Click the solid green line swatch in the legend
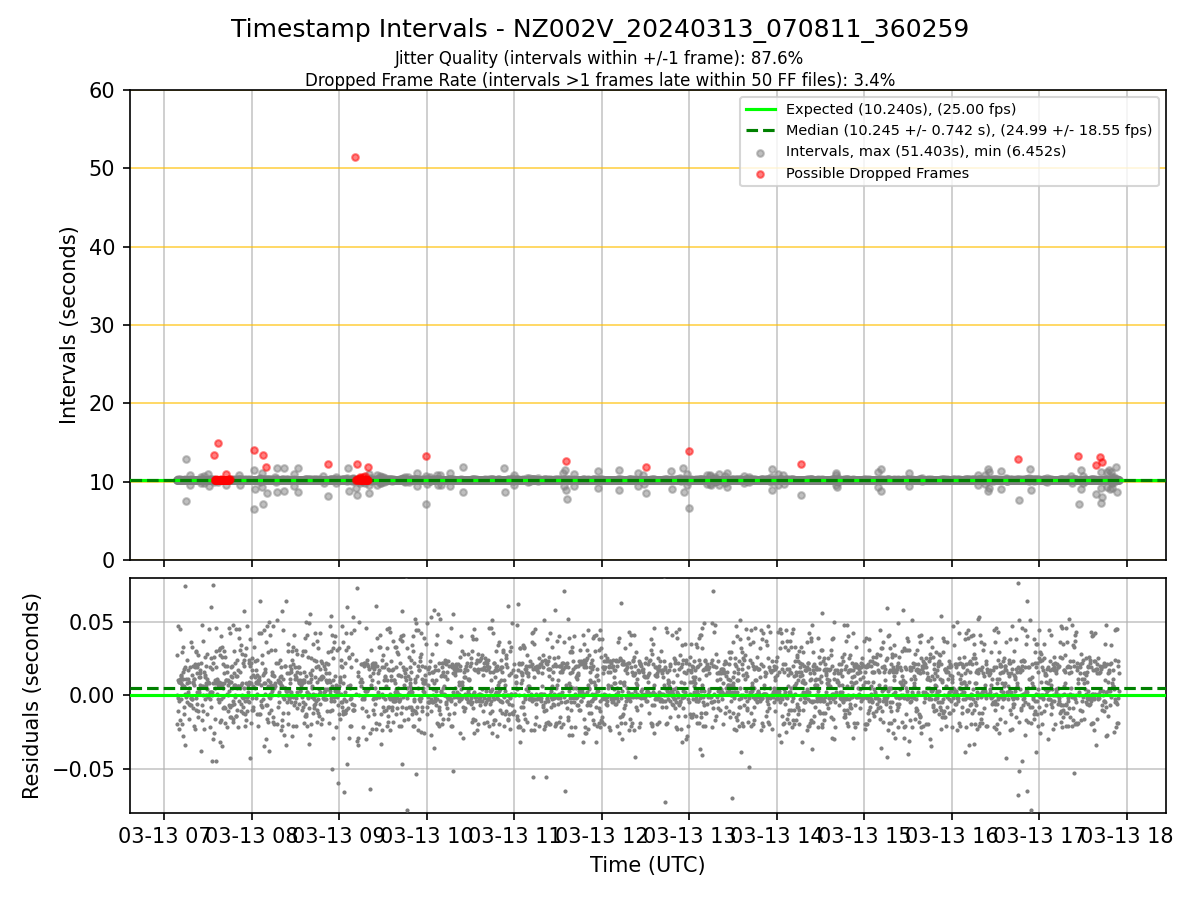Viewport: 1200px width, 900px height. pyautogui.click(x=761, y=109)
